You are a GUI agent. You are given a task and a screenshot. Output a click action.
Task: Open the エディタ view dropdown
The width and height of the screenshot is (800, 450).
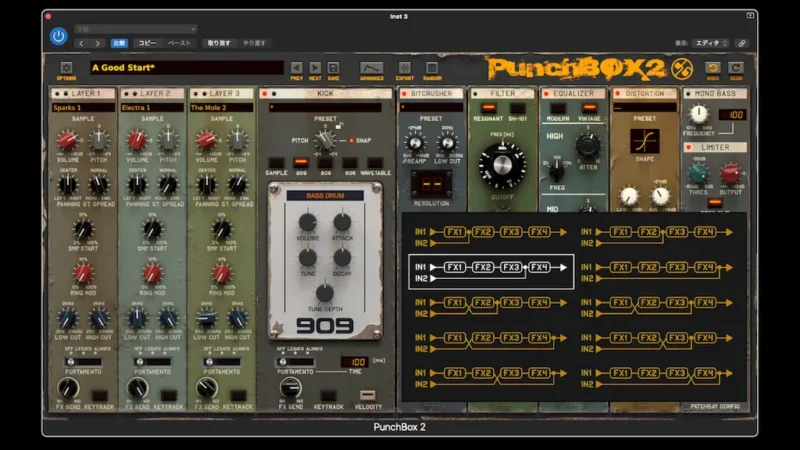[711, 43]
